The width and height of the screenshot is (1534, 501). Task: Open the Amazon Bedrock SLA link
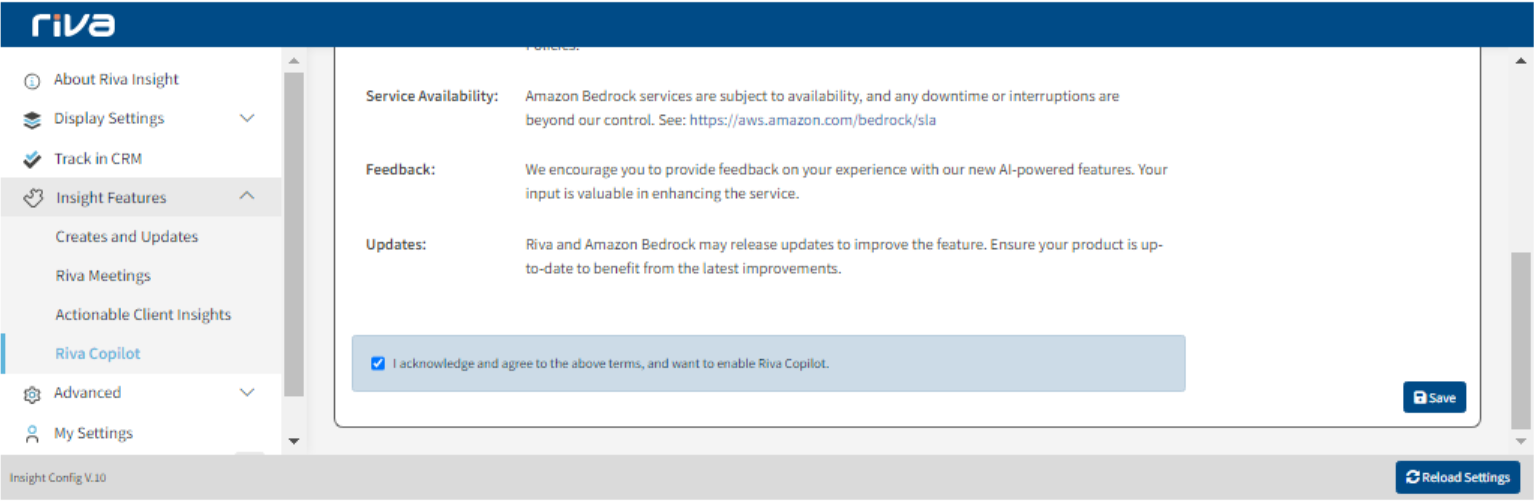click(x=812, y=120)
